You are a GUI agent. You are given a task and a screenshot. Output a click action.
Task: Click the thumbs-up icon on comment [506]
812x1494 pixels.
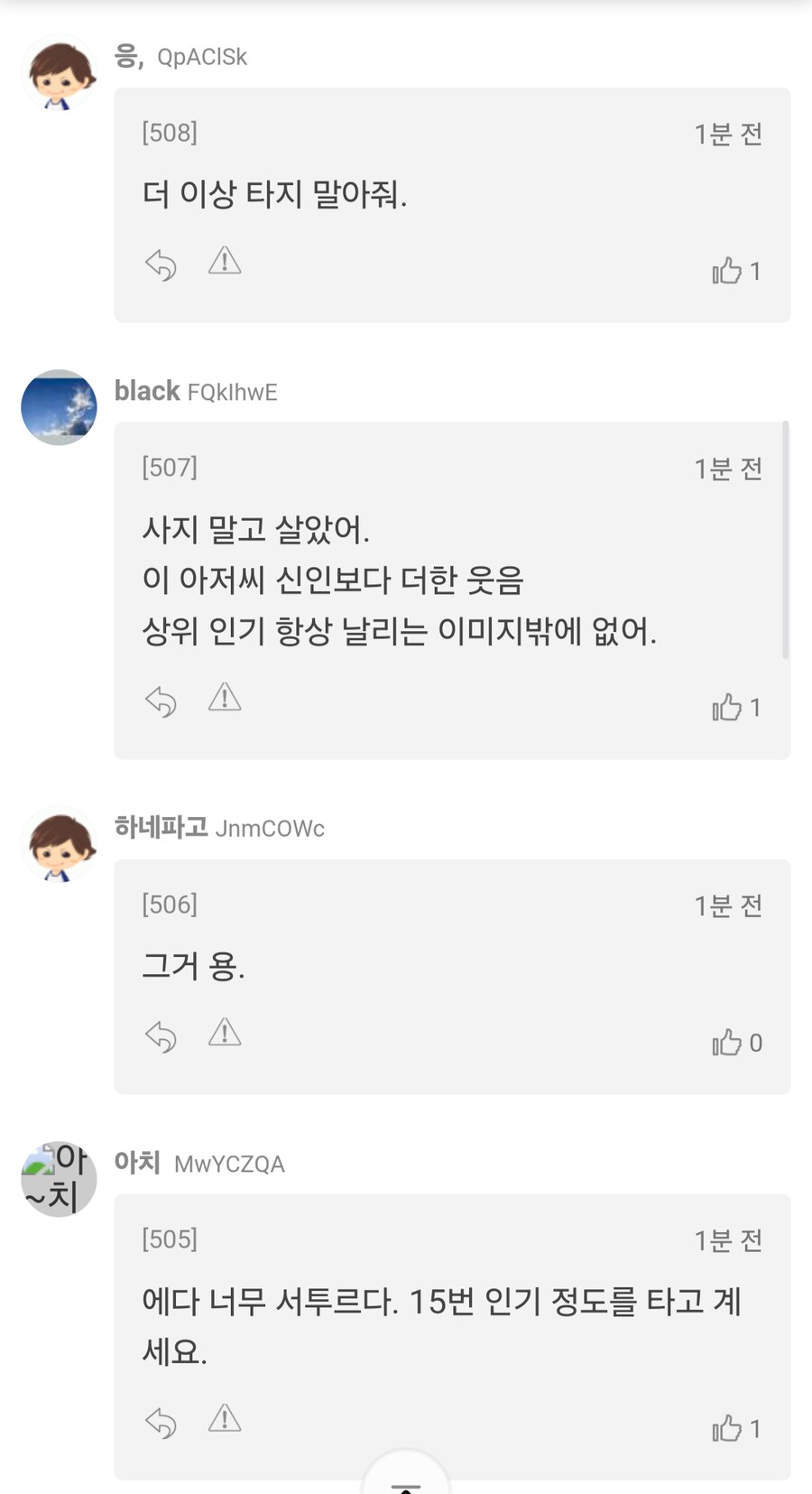click(727, 1042)
